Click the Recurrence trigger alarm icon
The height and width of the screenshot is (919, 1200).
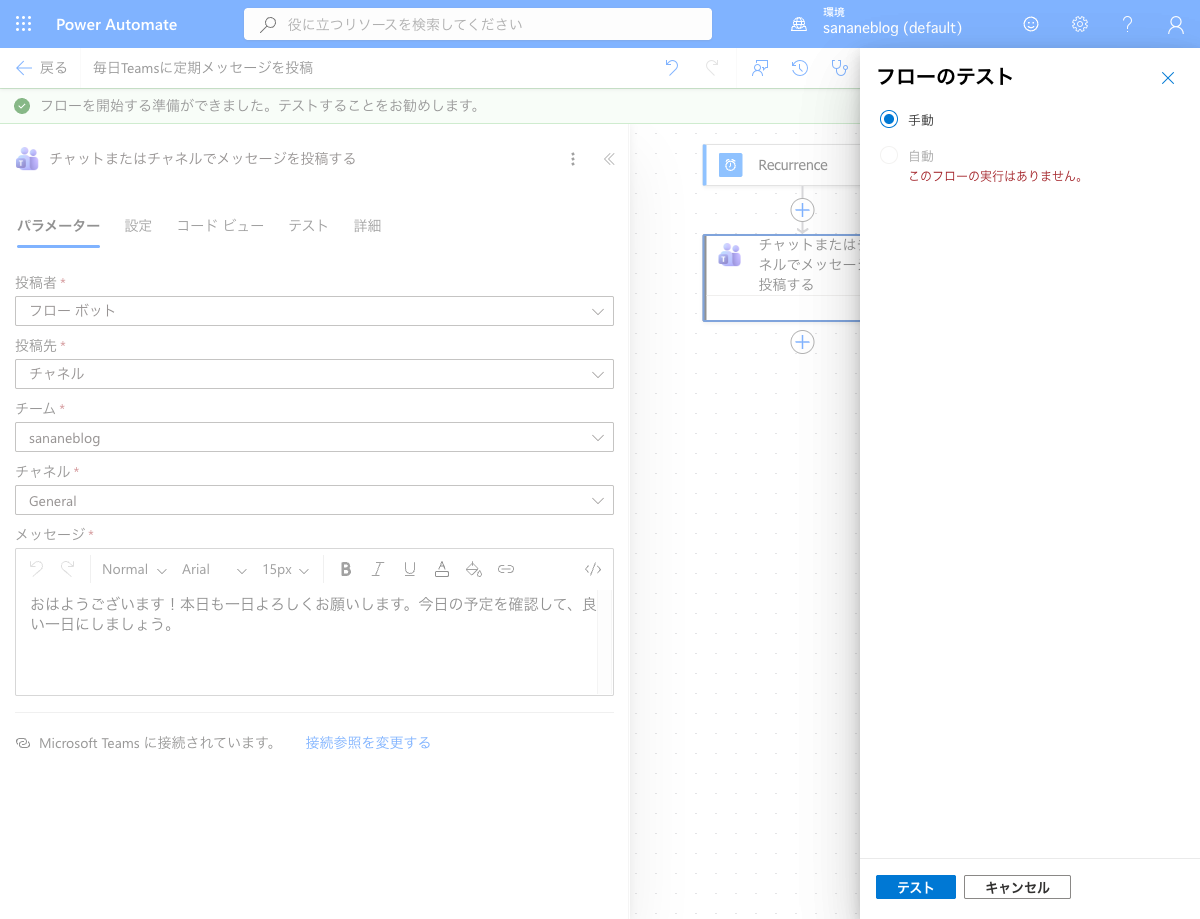(x=731, y=165)
